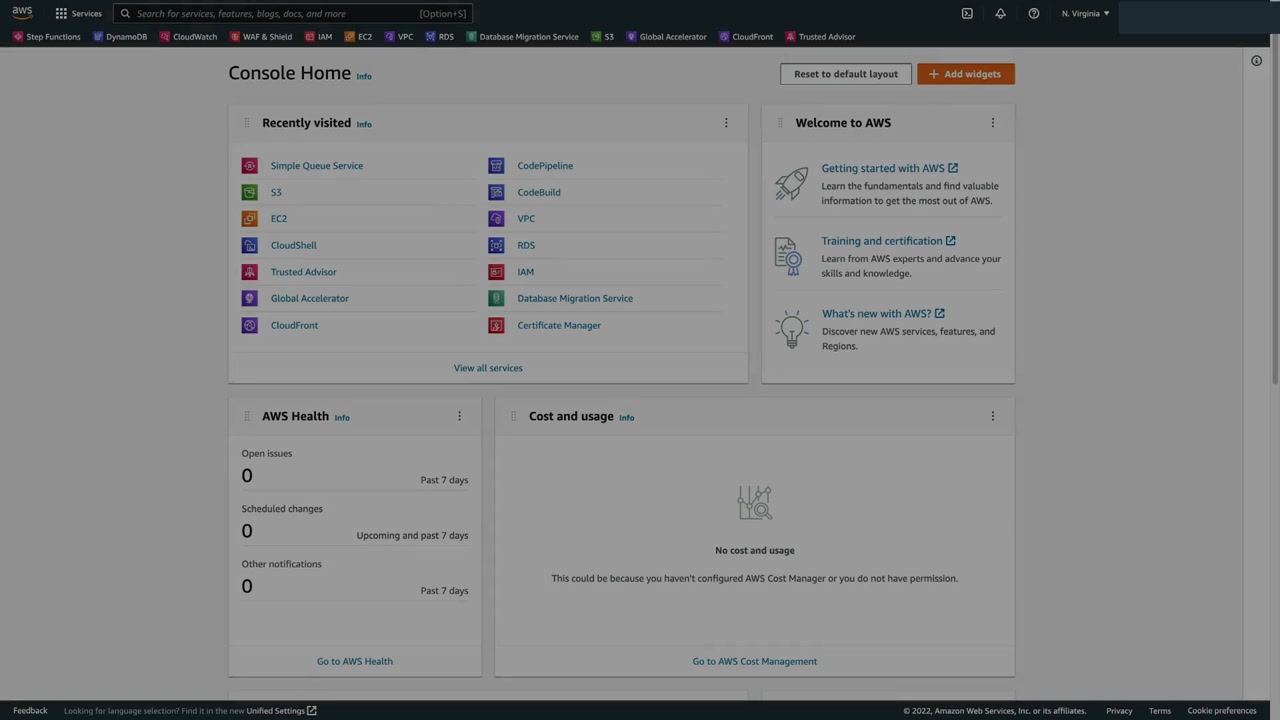Click the Training certificate icon

788,256
